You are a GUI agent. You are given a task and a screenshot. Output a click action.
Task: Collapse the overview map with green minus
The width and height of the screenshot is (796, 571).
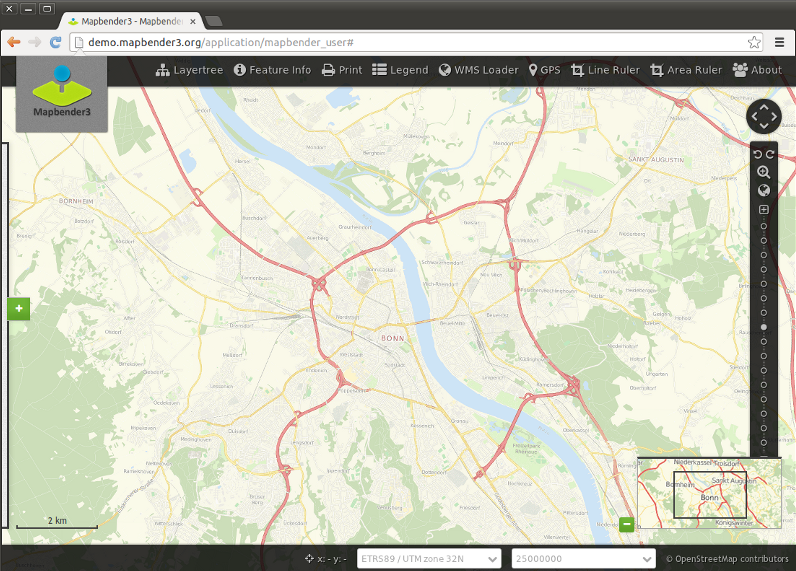(x=627, y=524)
